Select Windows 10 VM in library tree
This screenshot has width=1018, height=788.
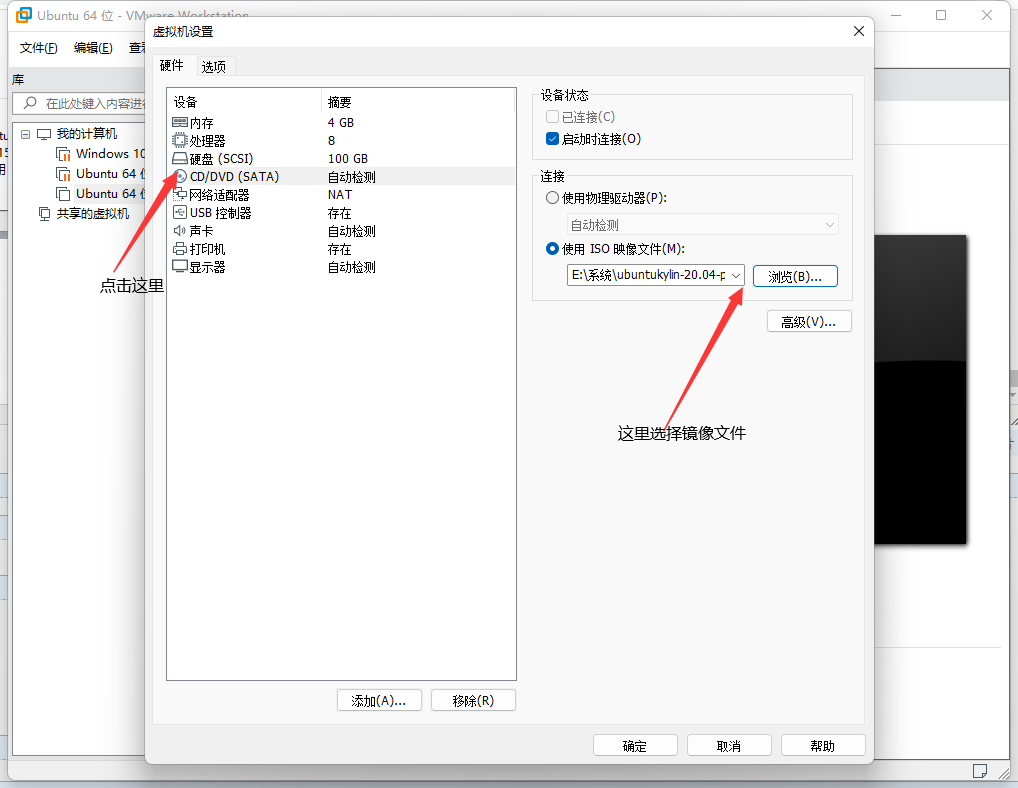point(101,154)
